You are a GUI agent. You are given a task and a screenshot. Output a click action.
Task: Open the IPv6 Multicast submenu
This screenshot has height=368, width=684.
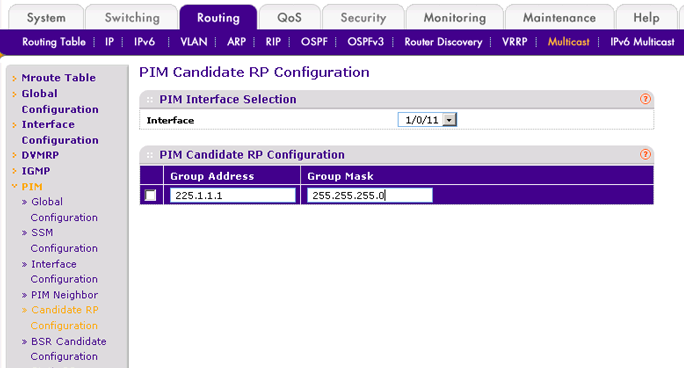[642, 42]
